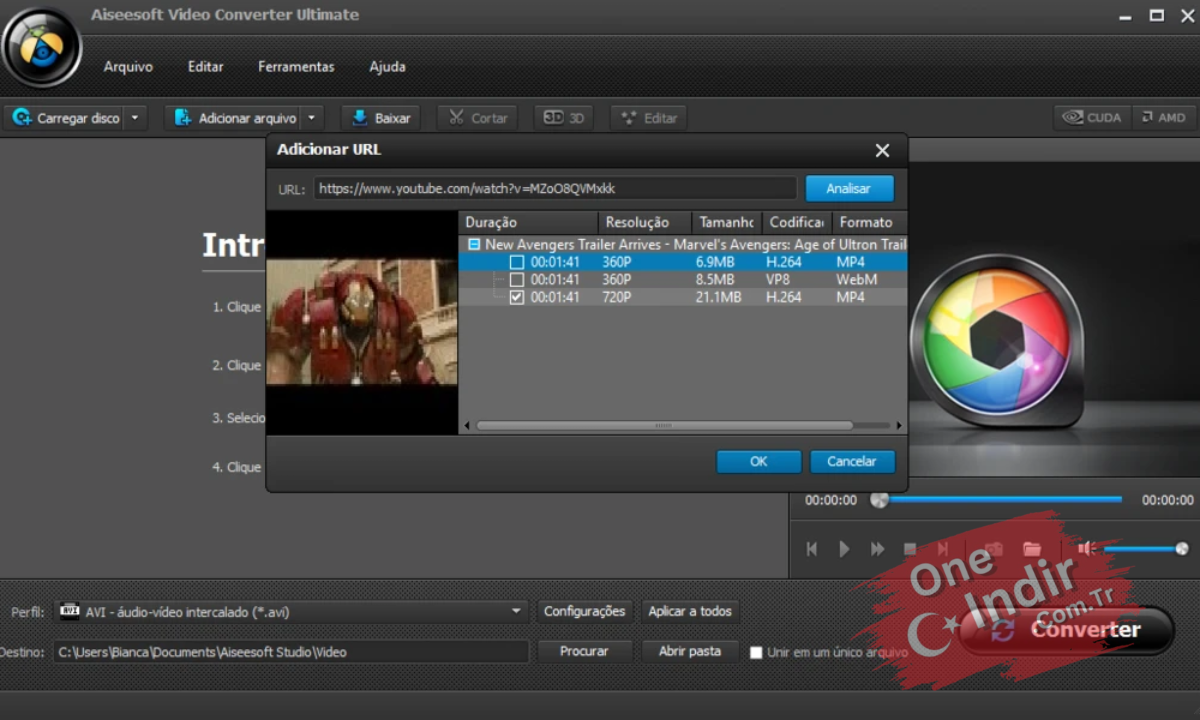Click the next track playback button
Viewport: 1200px width, 720px height.
click(943, 549)
